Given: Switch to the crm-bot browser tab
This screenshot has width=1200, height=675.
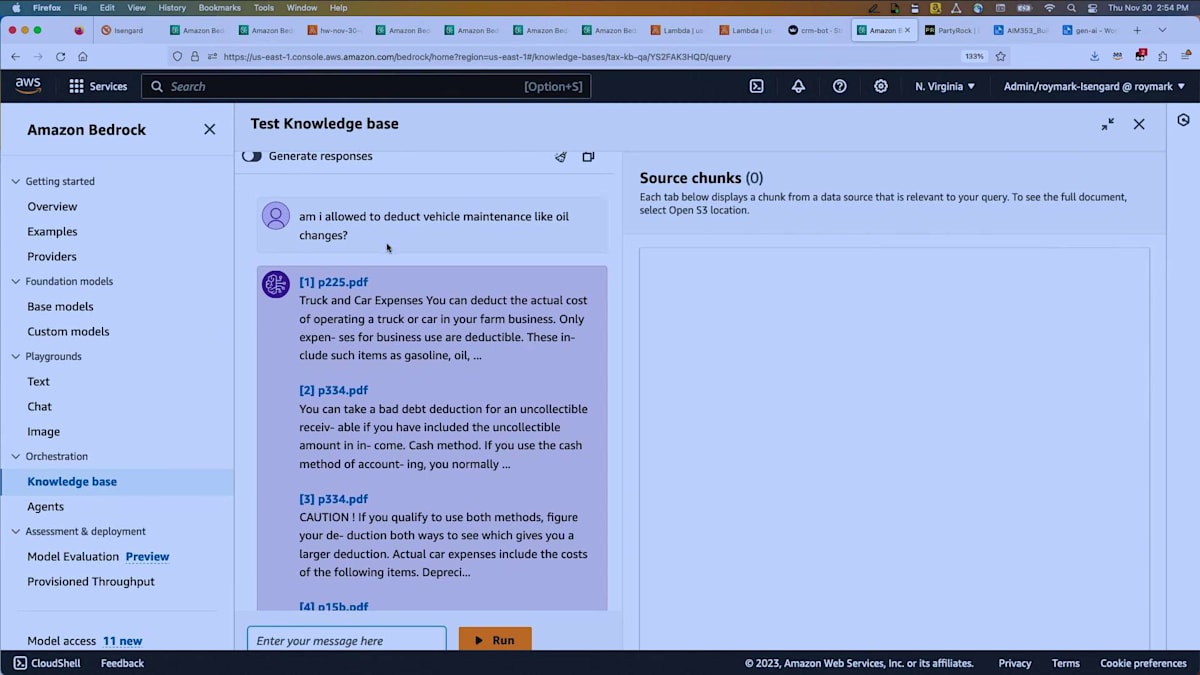Looking at the screenshot, I should pos(815,30).
